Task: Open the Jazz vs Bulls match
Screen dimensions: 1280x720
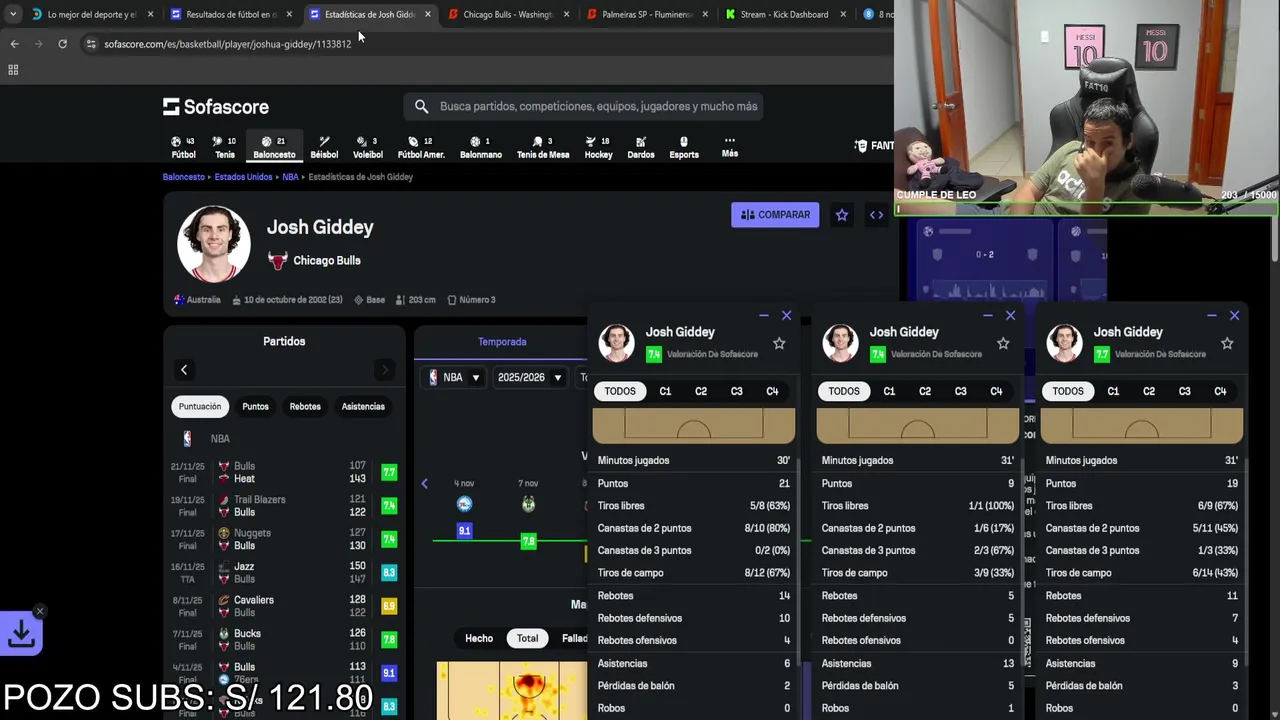Action: 285,572
